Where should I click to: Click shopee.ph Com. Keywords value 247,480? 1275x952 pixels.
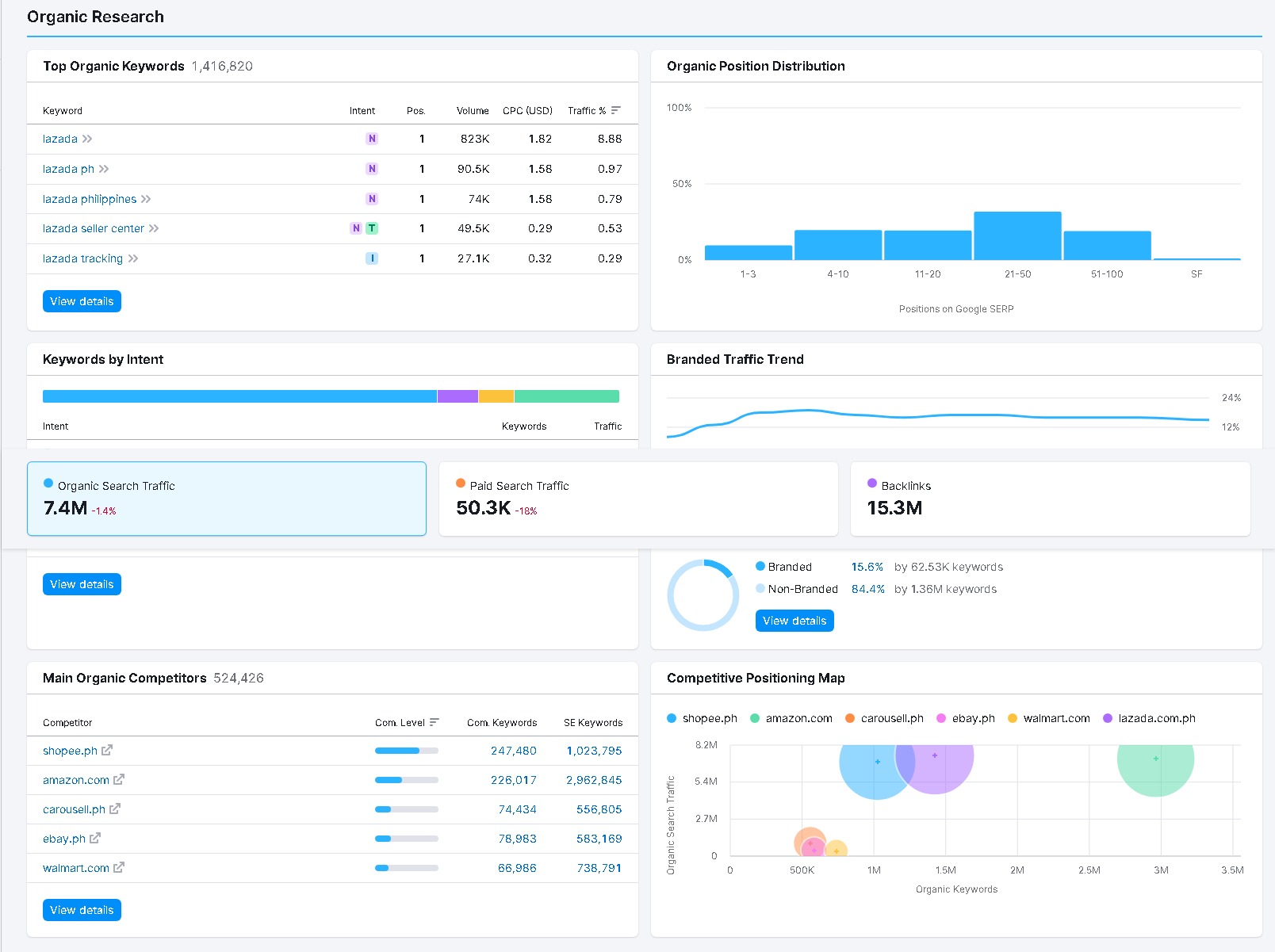[514, 751]
